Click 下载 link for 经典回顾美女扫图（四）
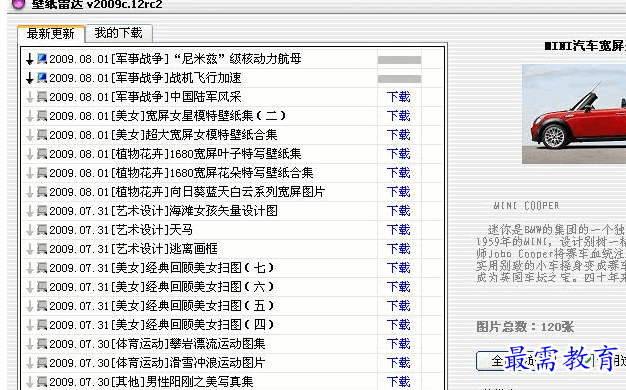The image size is (626, 390). tap(398, 325)
